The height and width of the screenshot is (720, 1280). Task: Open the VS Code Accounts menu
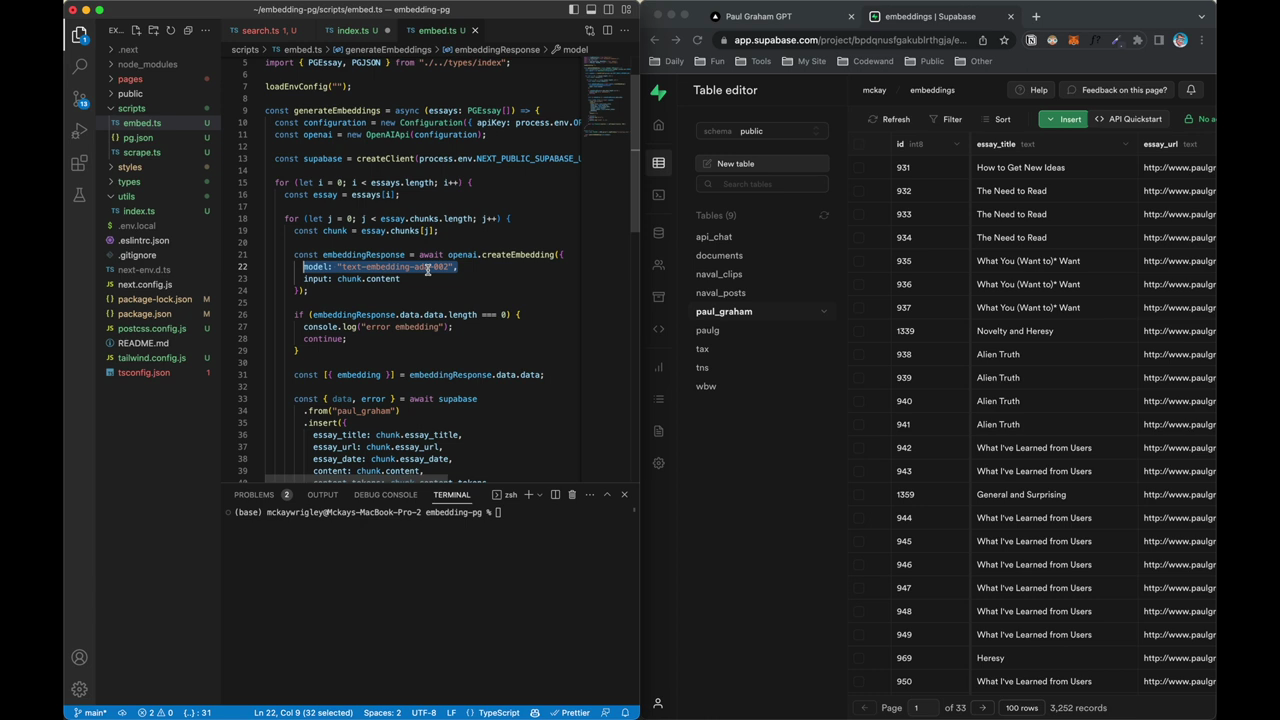pos(79,657)
